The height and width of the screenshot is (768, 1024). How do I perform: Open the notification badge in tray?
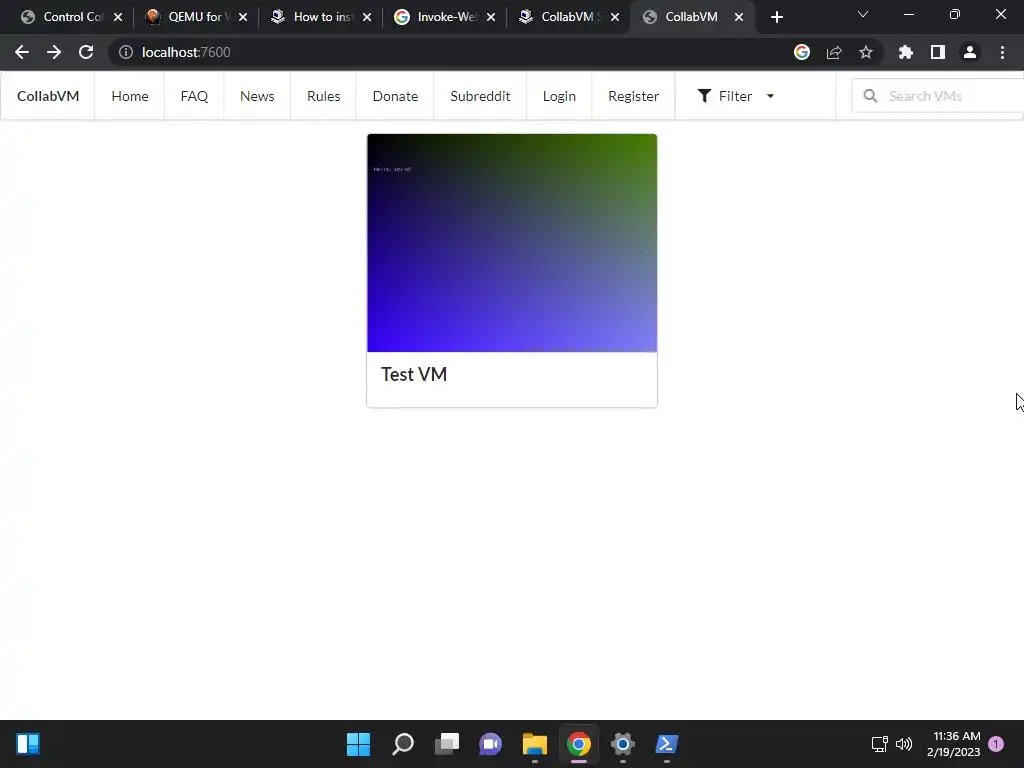coord(996,744)
